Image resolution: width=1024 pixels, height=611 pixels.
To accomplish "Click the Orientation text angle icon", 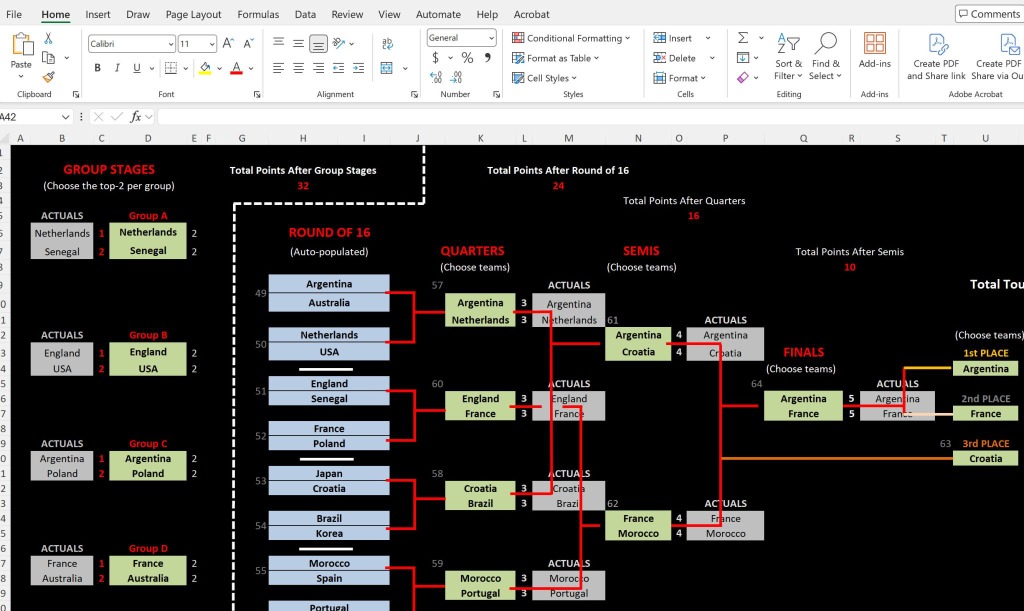I will [x=338, y=43].
